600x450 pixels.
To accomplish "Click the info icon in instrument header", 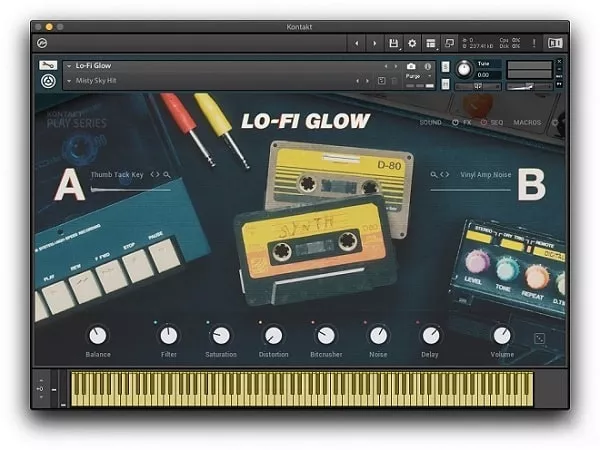I will coord(428,66).
